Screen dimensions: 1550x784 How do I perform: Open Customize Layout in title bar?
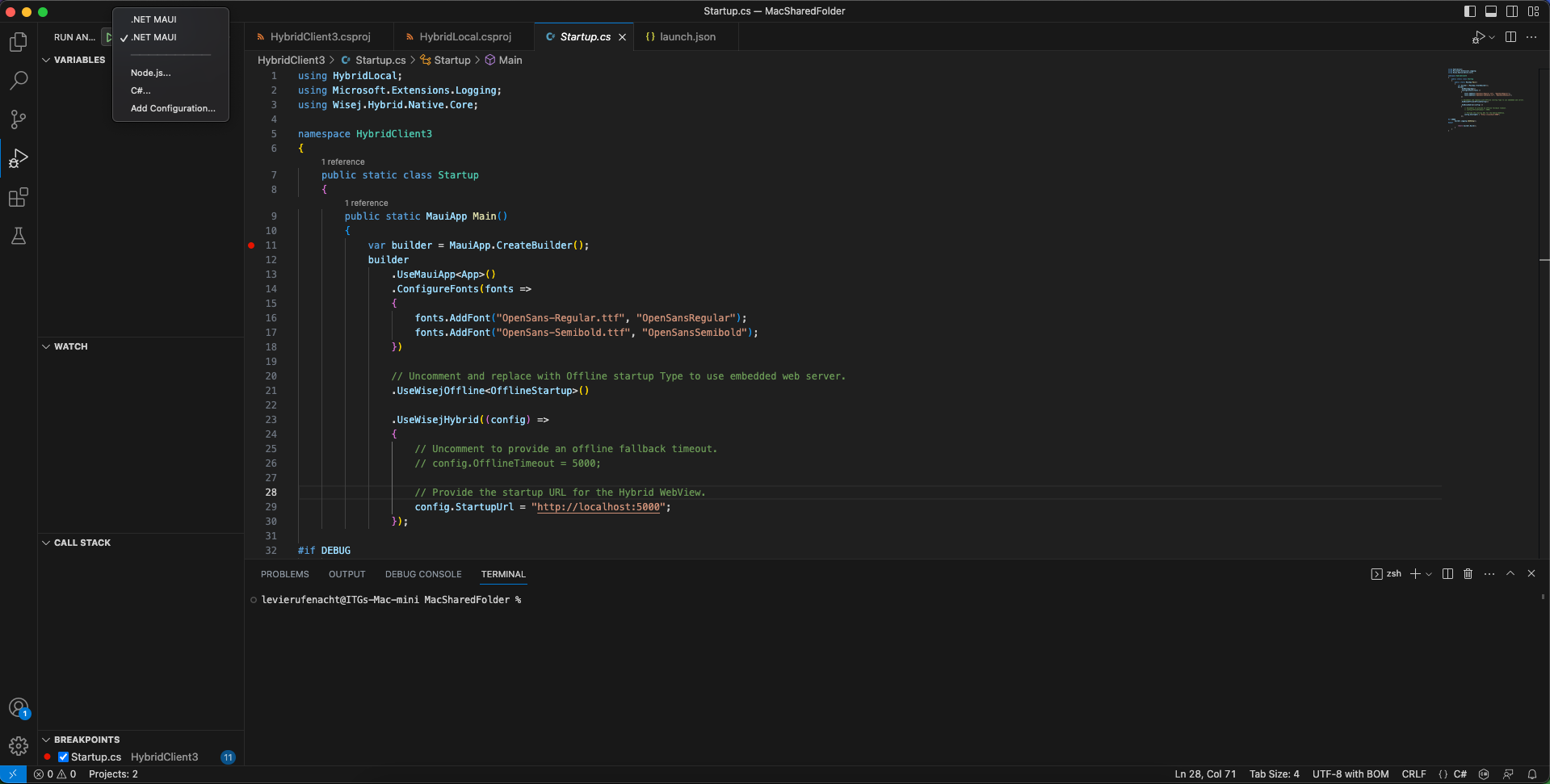(1533, 11)
